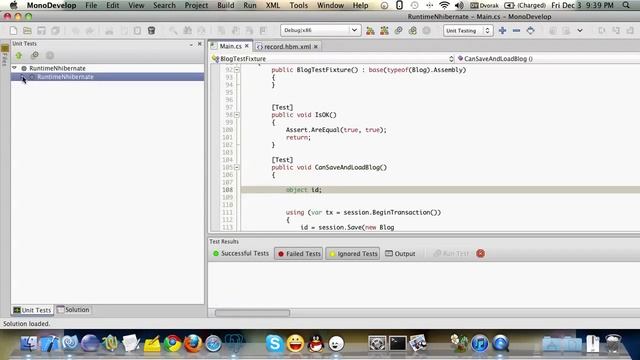640x360 pixels.
Task: Click the 'Assert.AreEqual(true, true);' code line
Action: [x=336, y=130]
